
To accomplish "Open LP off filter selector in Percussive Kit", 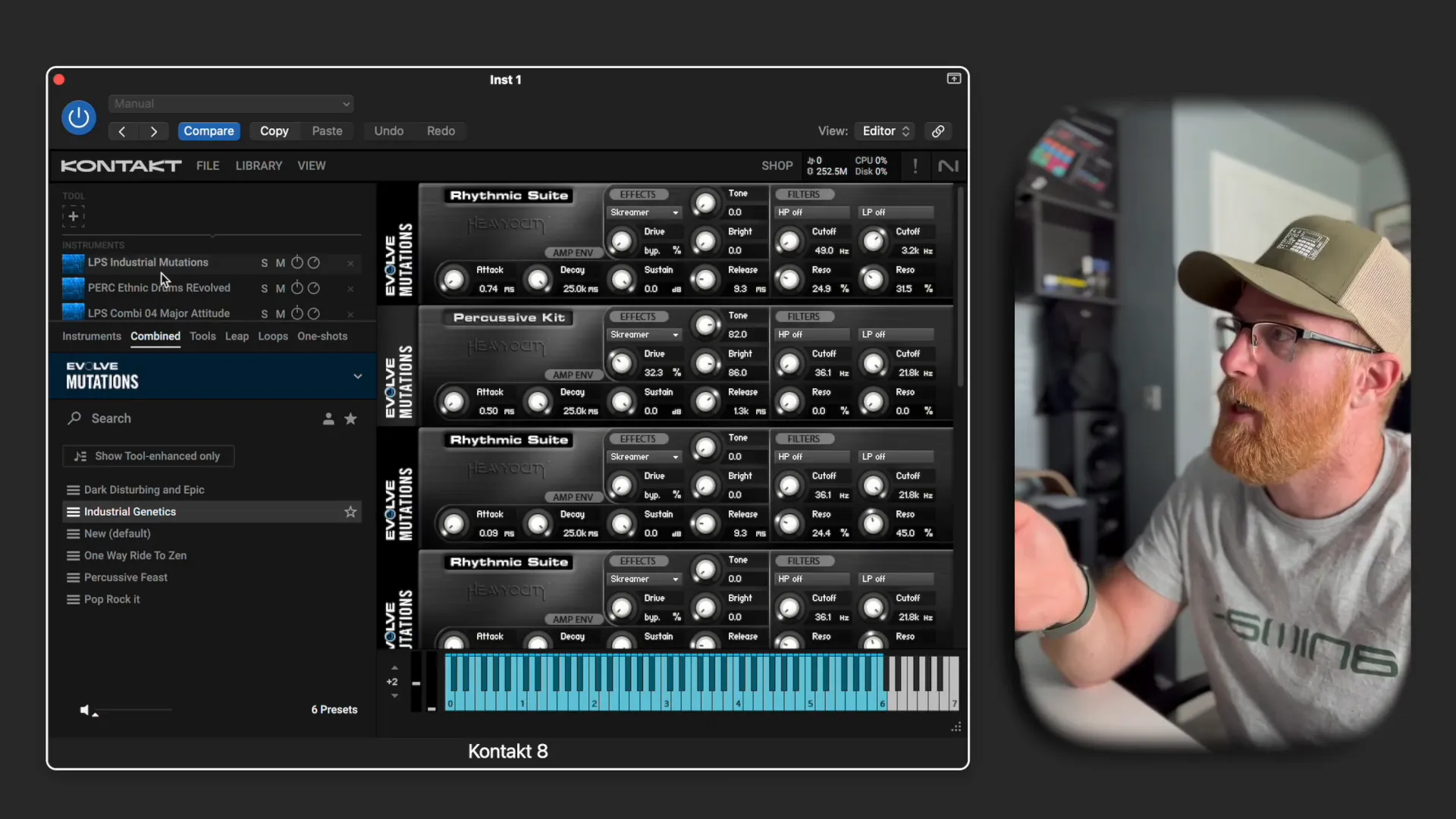I will (x=896, y=334).
